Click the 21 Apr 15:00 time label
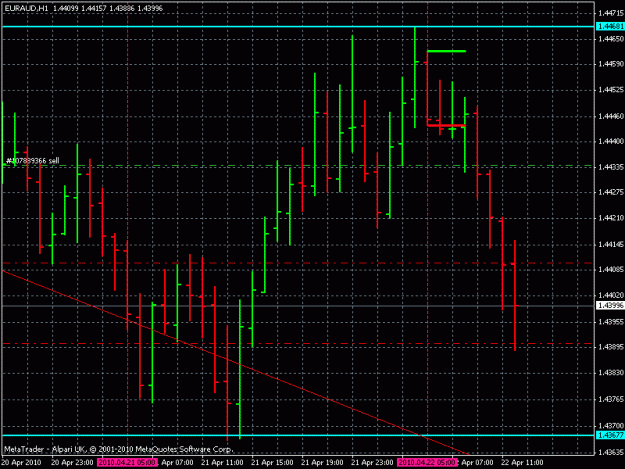The height and width of the screenshot is (469, 625). point(272,462)
